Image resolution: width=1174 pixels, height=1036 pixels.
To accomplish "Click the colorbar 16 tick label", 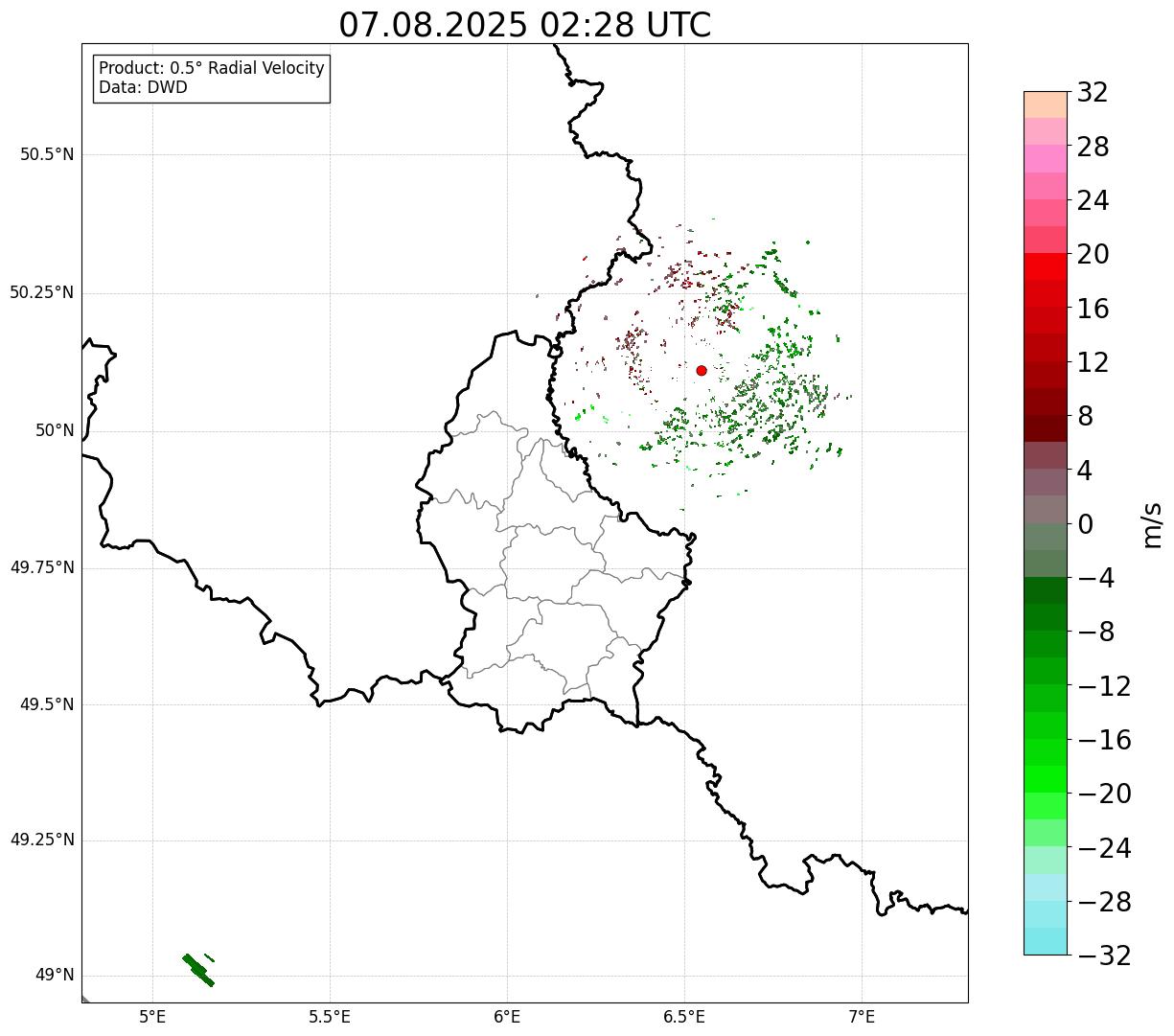I will [x=1093, y=309].
